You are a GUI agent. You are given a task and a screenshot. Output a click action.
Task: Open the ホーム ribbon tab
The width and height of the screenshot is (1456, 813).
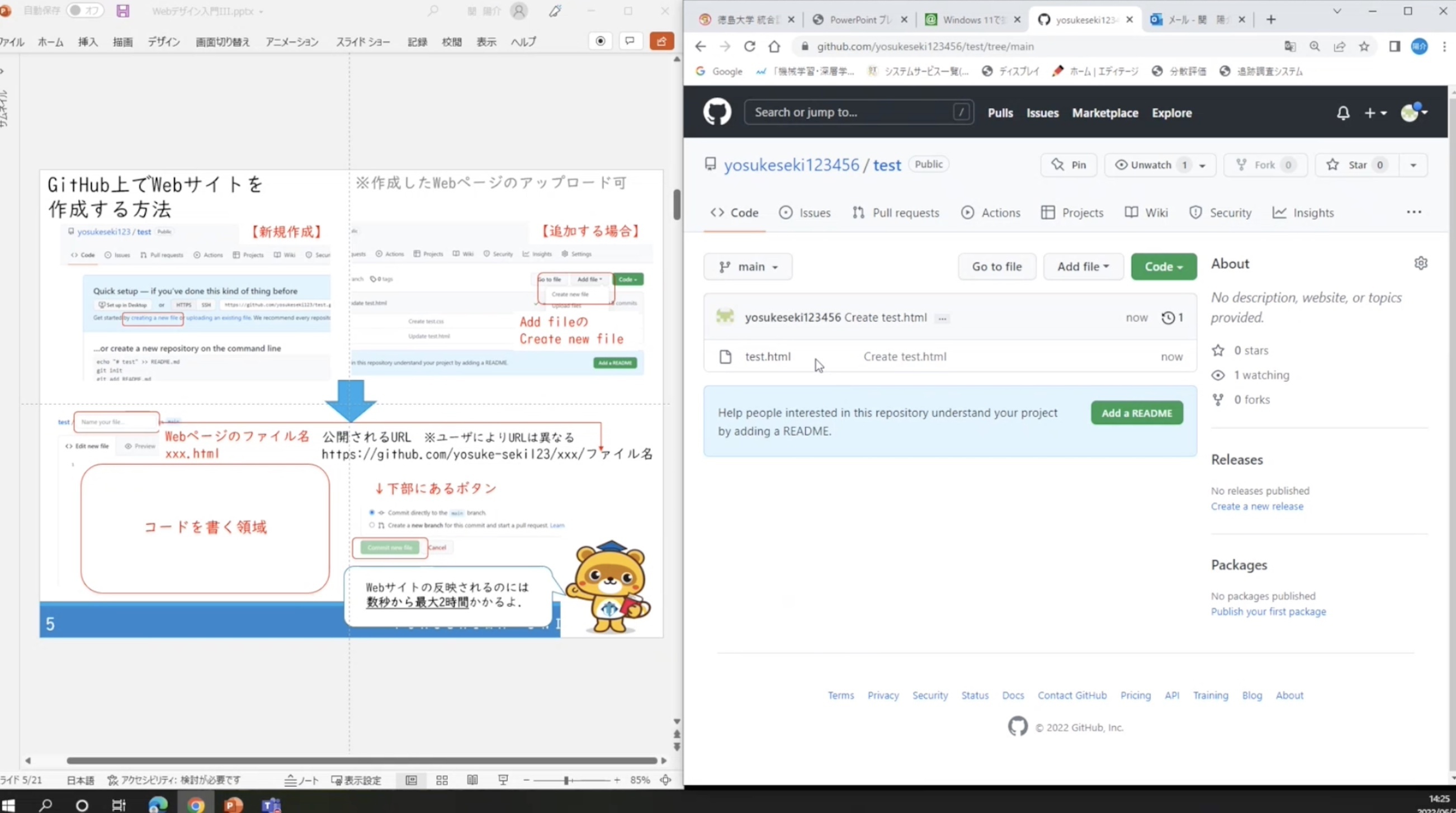tap(50, 42)
